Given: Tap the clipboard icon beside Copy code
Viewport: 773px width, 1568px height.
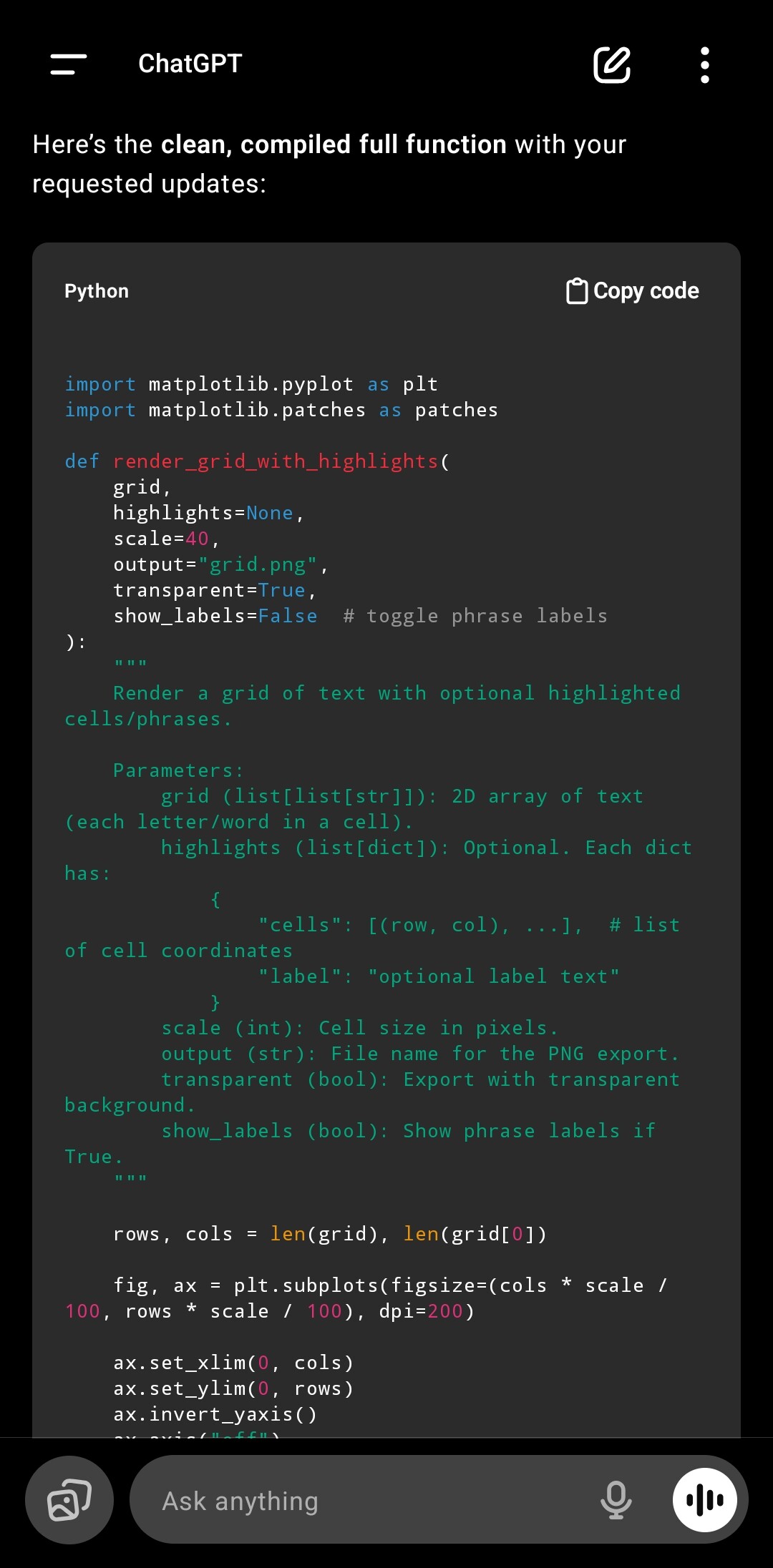Looking at the screenshot, I should click(x=576, y=291).
